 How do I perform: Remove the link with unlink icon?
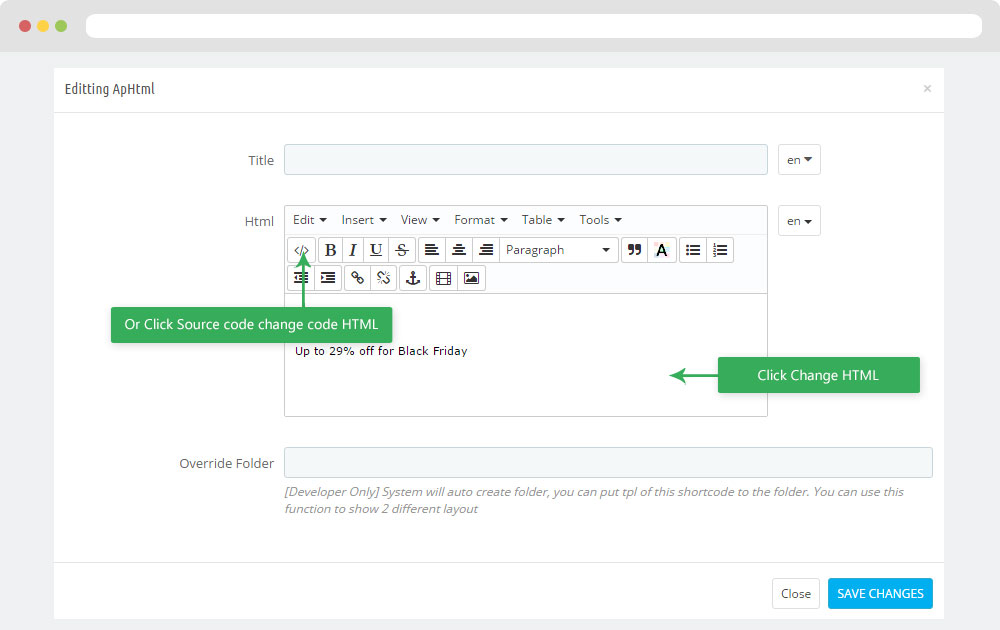[383, 278]
